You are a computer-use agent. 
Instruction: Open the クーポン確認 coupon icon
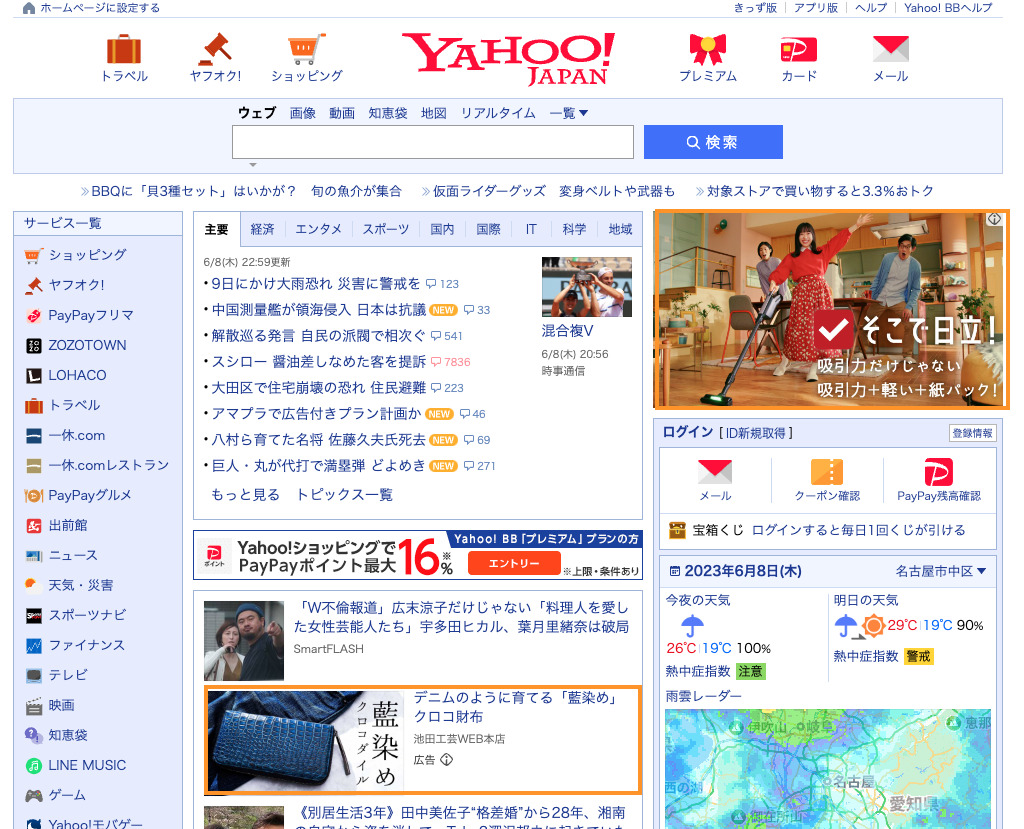click(x=827, y=472)
